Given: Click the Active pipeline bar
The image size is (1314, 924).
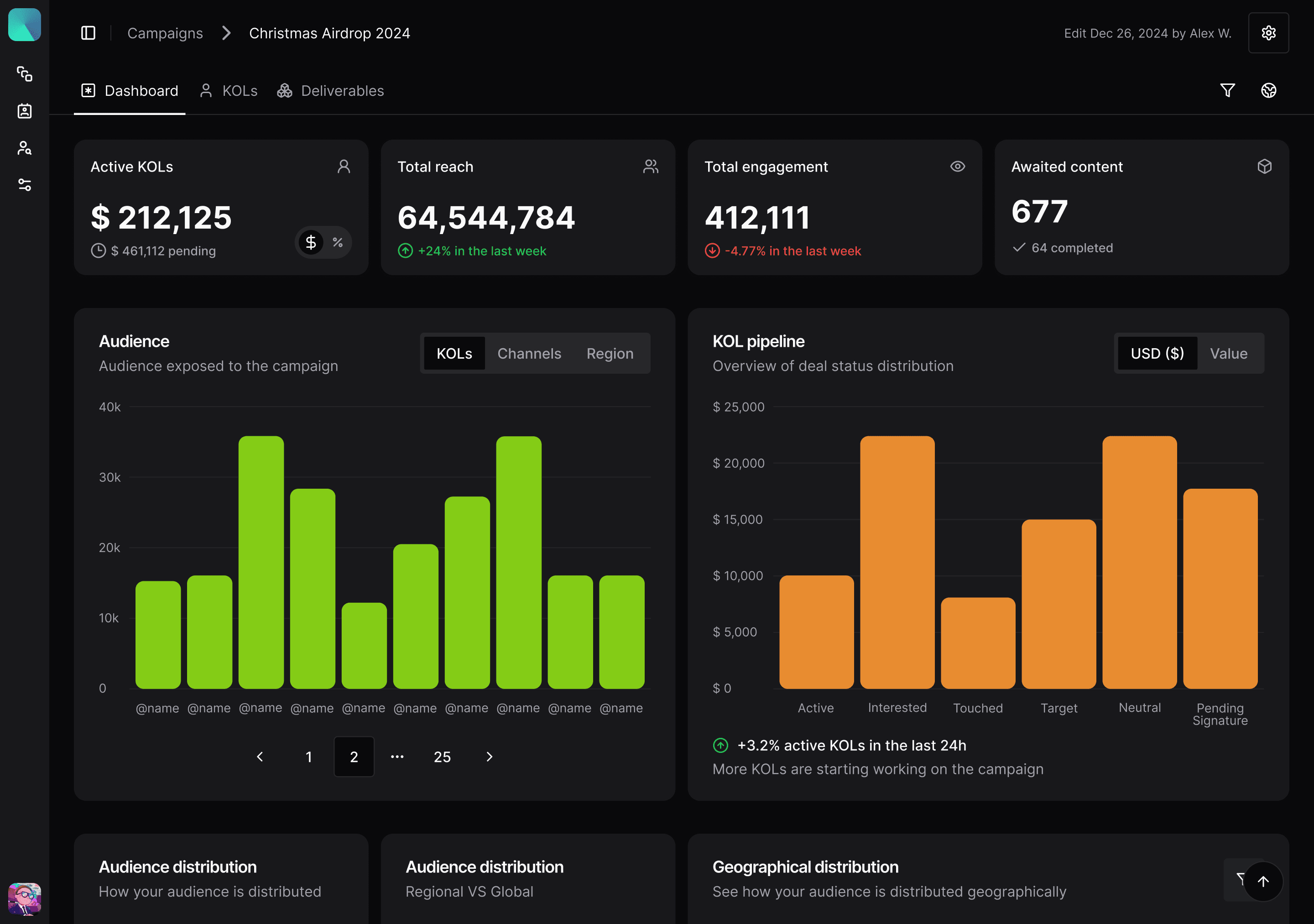Looking at the screenshot, I should point(816,632).
